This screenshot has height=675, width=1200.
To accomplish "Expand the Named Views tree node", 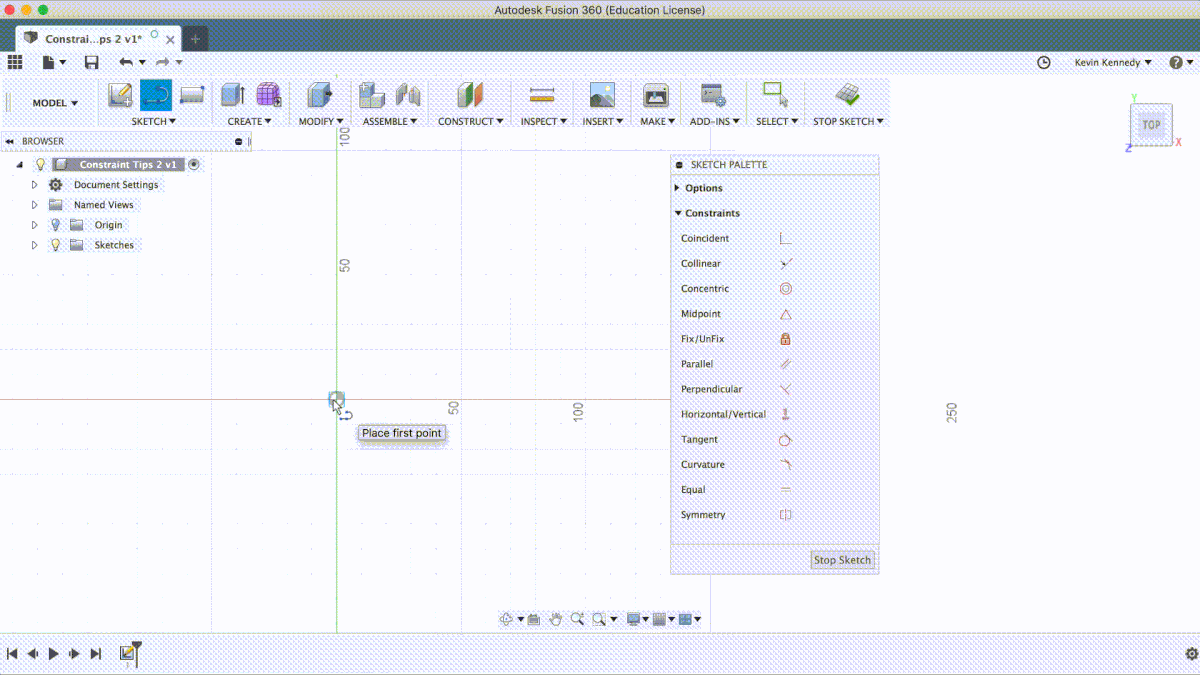I will pos(34,205).
